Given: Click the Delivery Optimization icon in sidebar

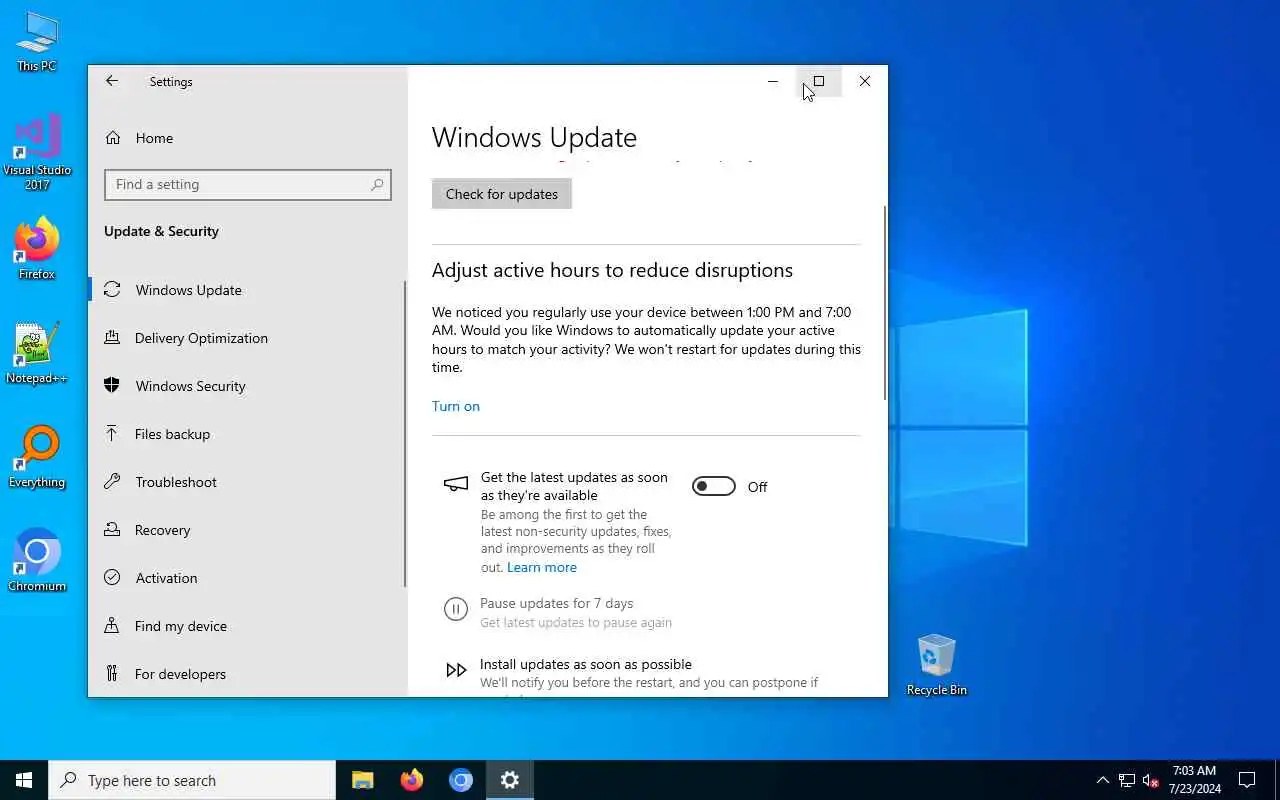Looking at the screenshot, I should coord(112,338).
